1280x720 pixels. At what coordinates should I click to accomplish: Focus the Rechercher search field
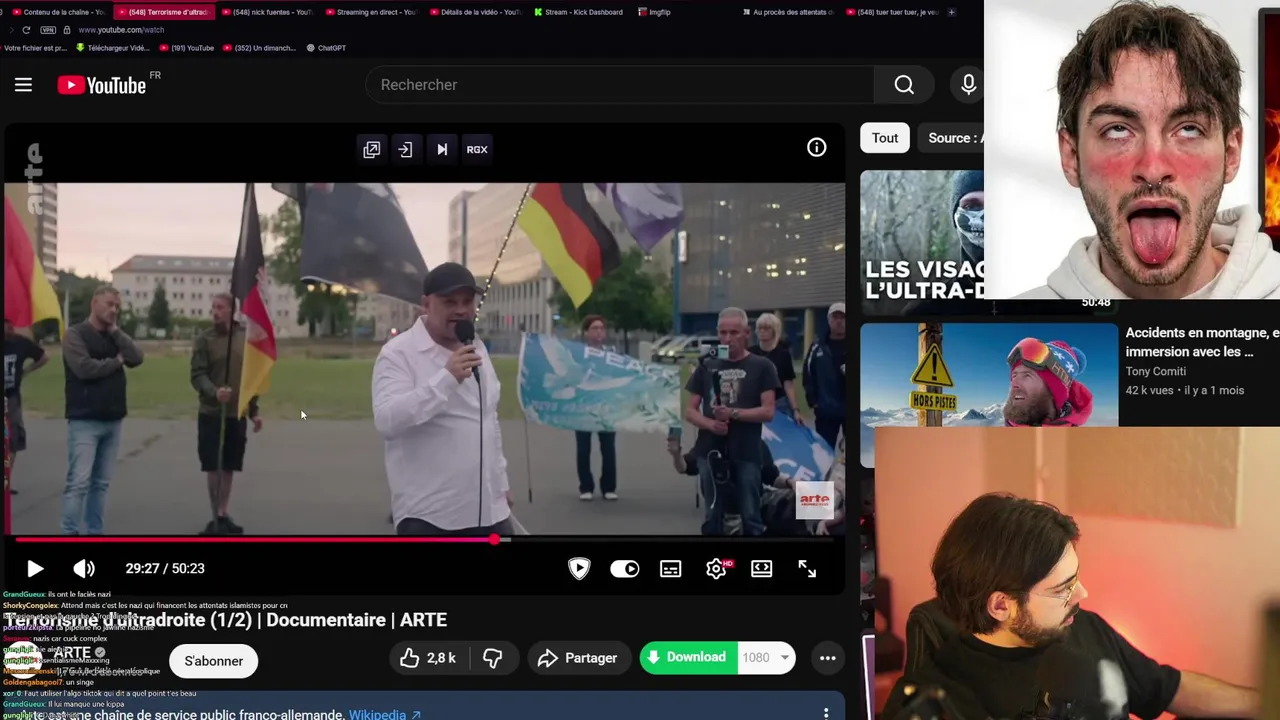(x=620, y=85)
